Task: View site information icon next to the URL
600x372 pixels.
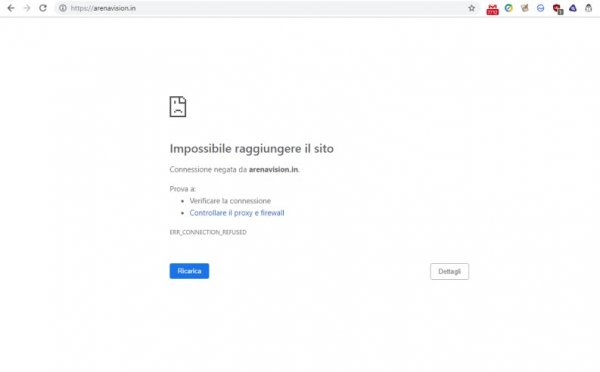Action: 62,8
